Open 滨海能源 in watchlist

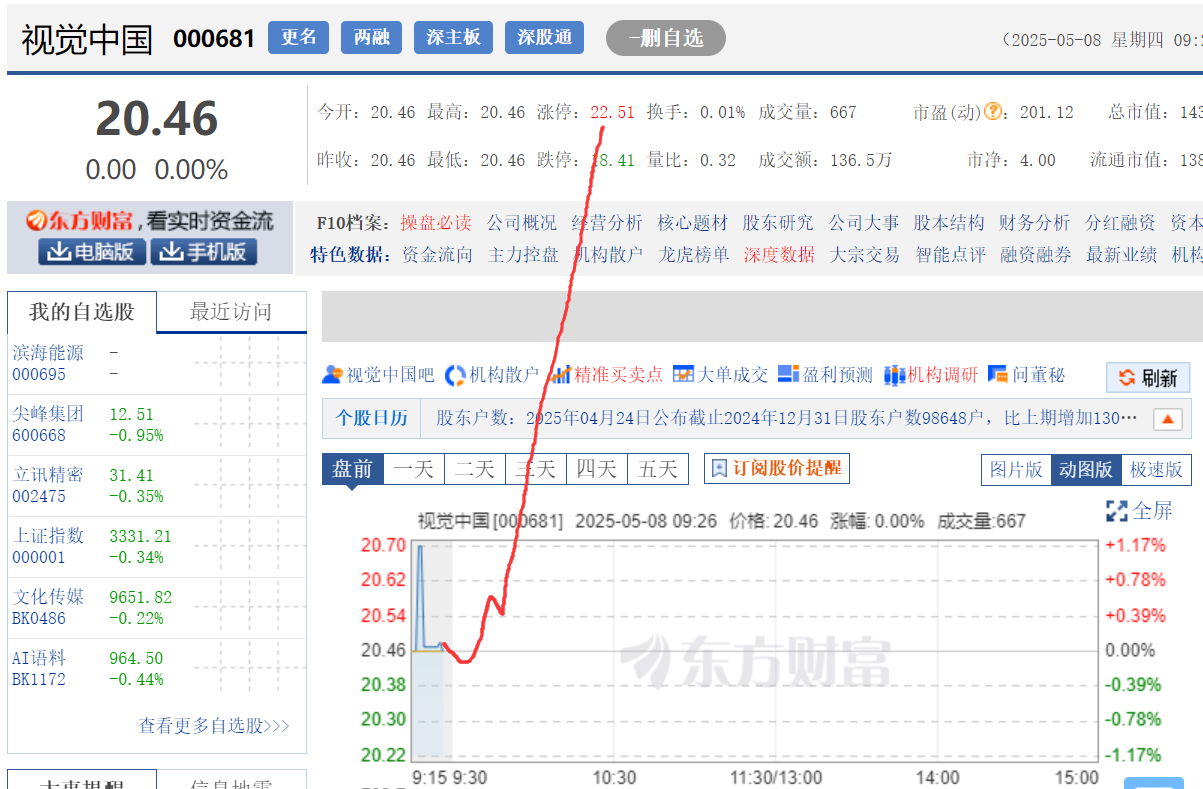[x=48, y=352]
